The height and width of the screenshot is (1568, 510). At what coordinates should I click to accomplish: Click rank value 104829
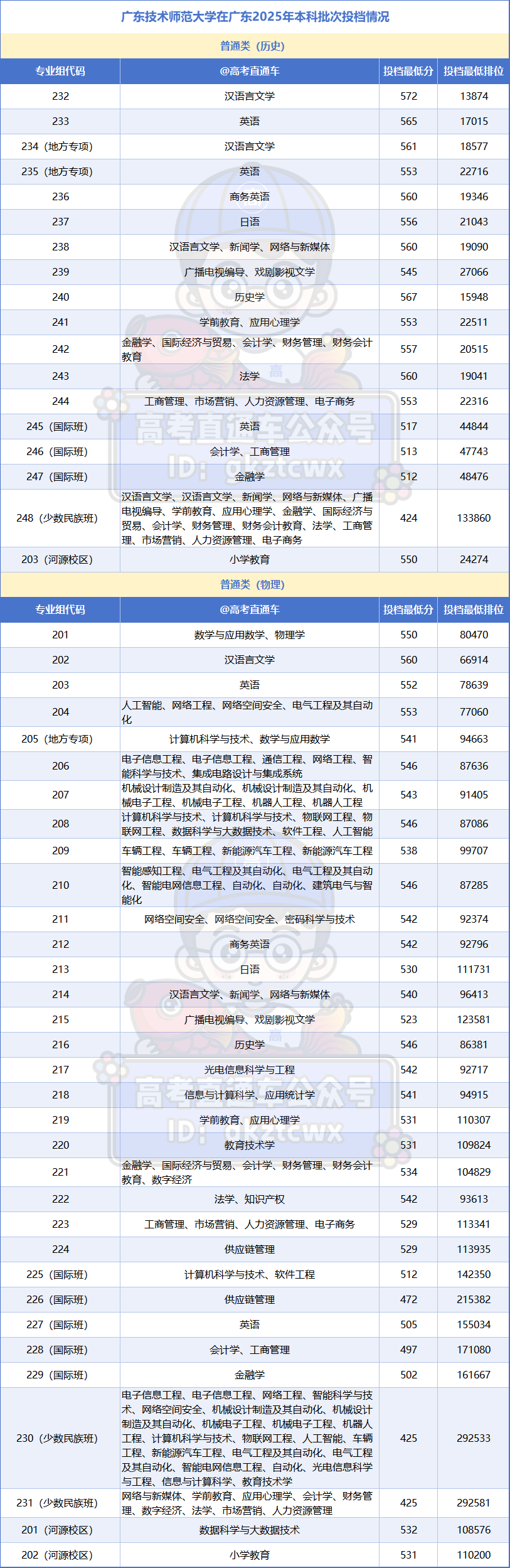[x=474, y=1172]
